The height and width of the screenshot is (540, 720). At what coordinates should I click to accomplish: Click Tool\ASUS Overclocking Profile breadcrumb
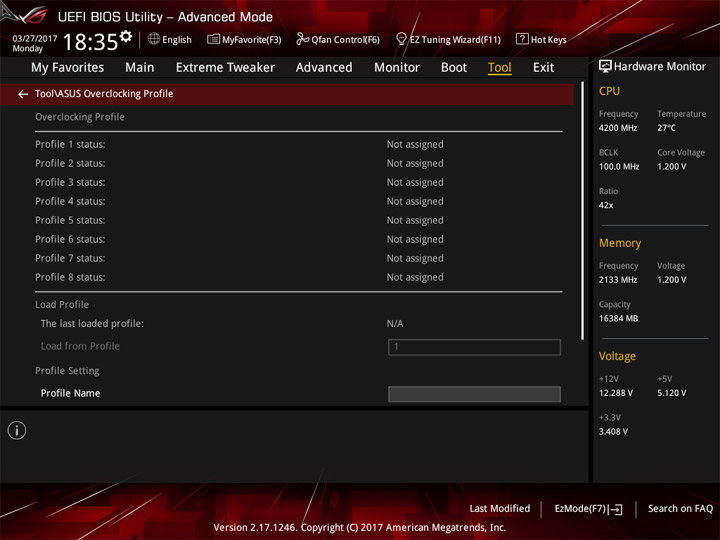click(x=104, y=94)
